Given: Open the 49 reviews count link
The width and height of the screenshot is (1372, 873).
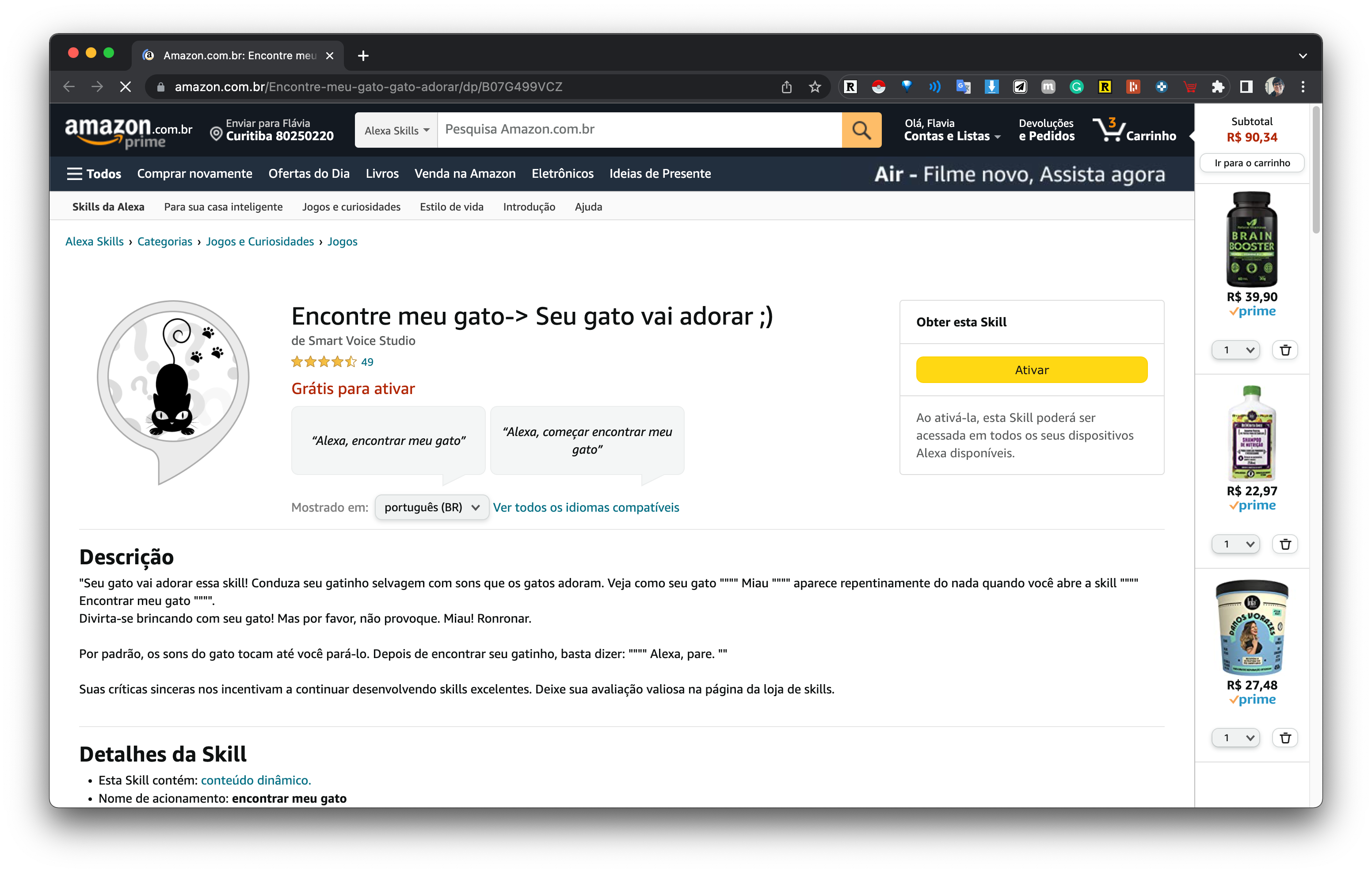Looking at the screenshot, I should (x=367, y=362).
